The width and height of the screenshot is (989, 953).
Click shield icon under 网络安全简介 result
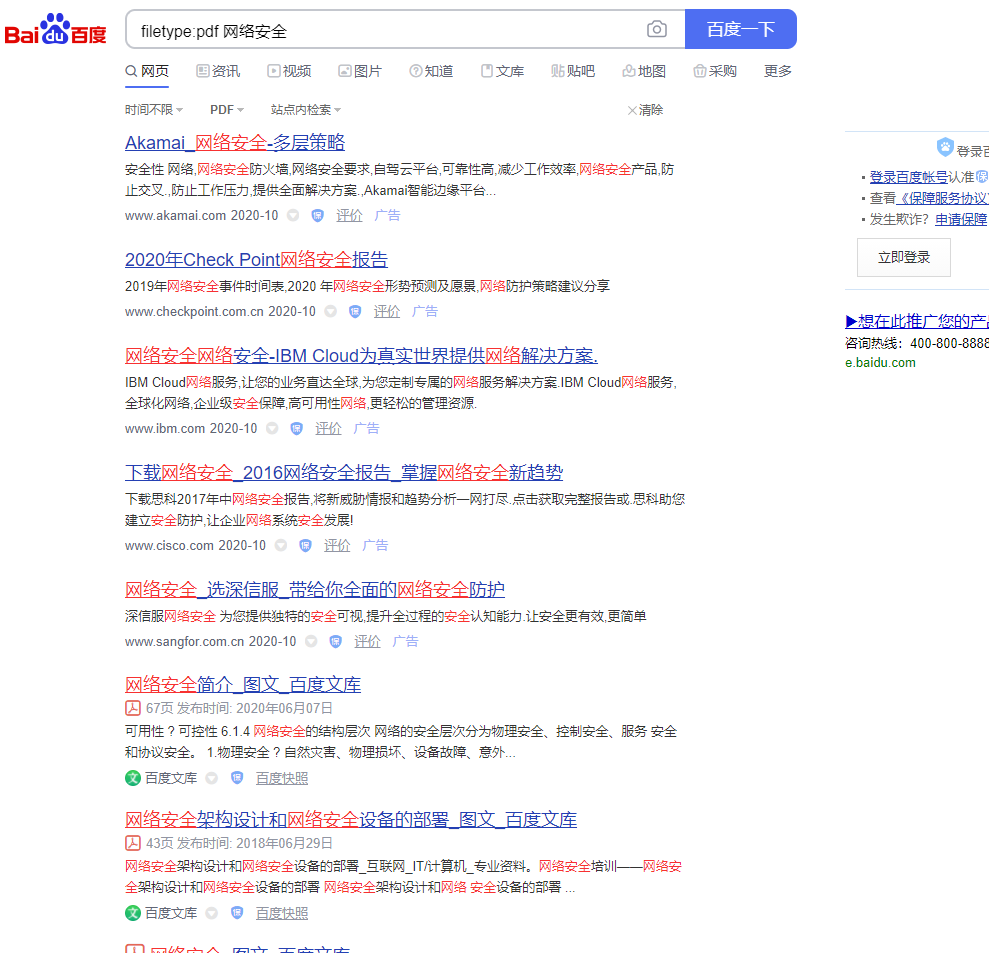coord(237,778)
